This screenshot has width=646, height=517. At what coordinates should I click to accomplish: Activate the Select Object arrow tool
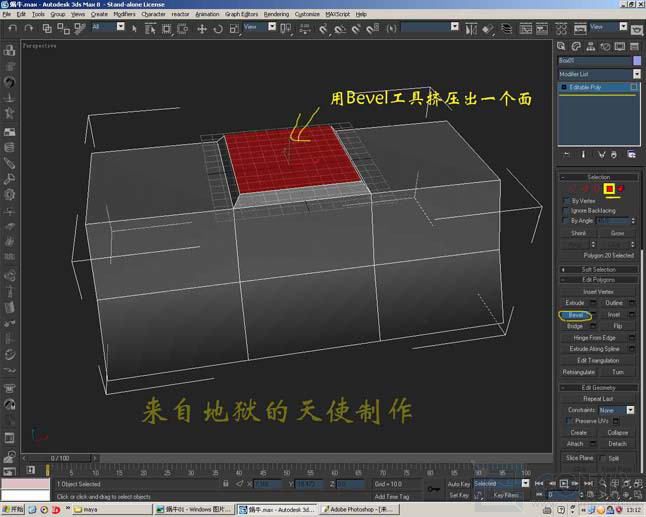pos(134,28)
